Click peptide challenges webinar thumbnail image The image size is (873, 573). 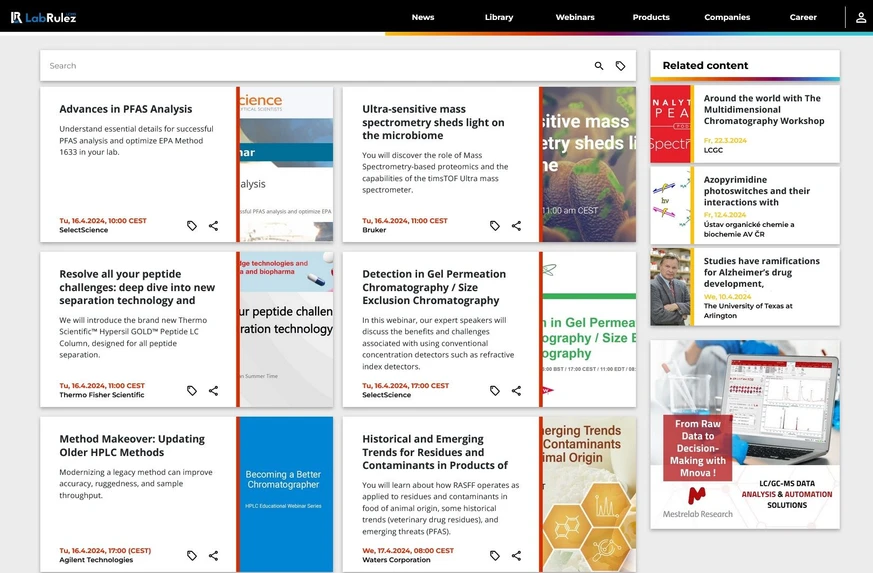[286, 329]
